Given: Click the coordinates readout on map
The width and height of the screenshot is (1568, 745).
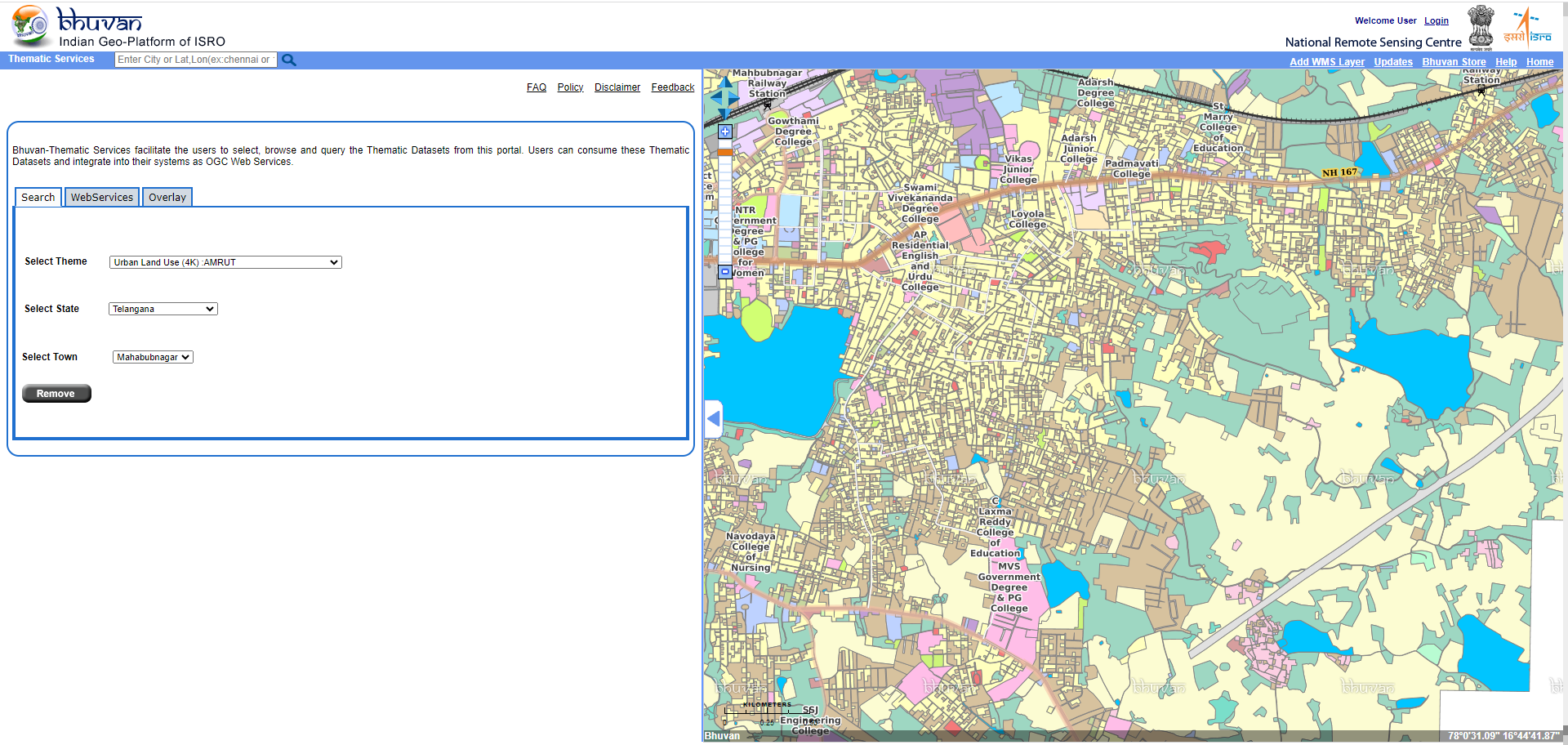Looking at the screenshot, I should coord(1503,736).
